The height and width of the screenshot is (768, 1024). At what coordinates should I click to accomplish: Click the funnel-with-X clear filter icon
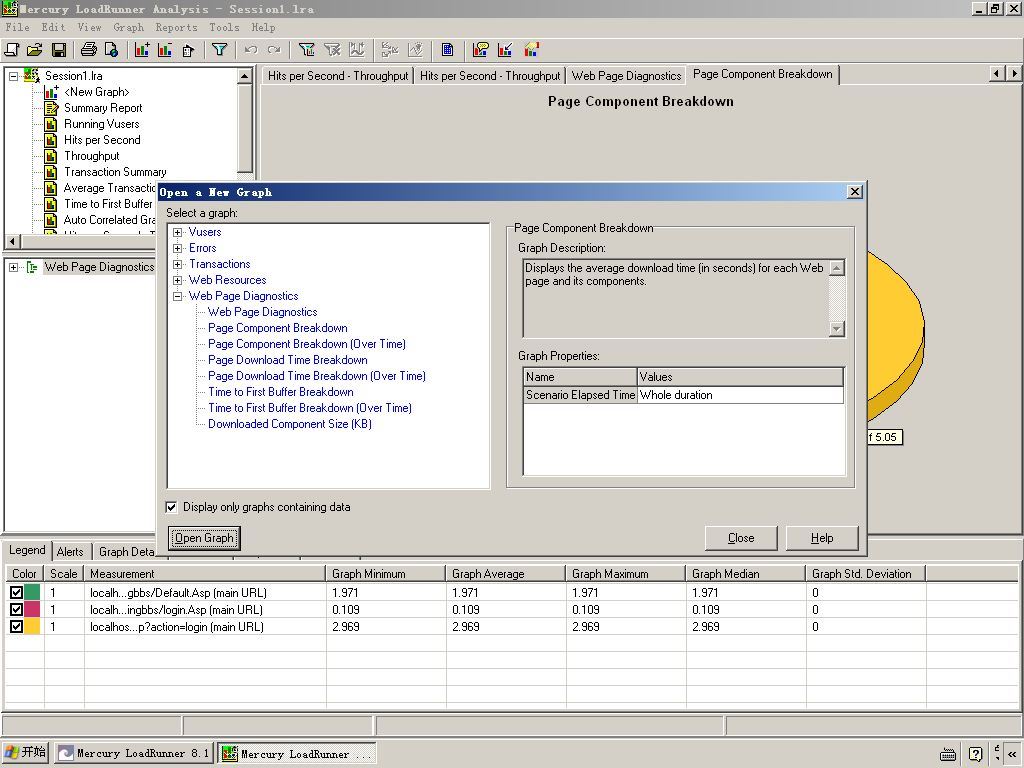click(x=332, y=50)
